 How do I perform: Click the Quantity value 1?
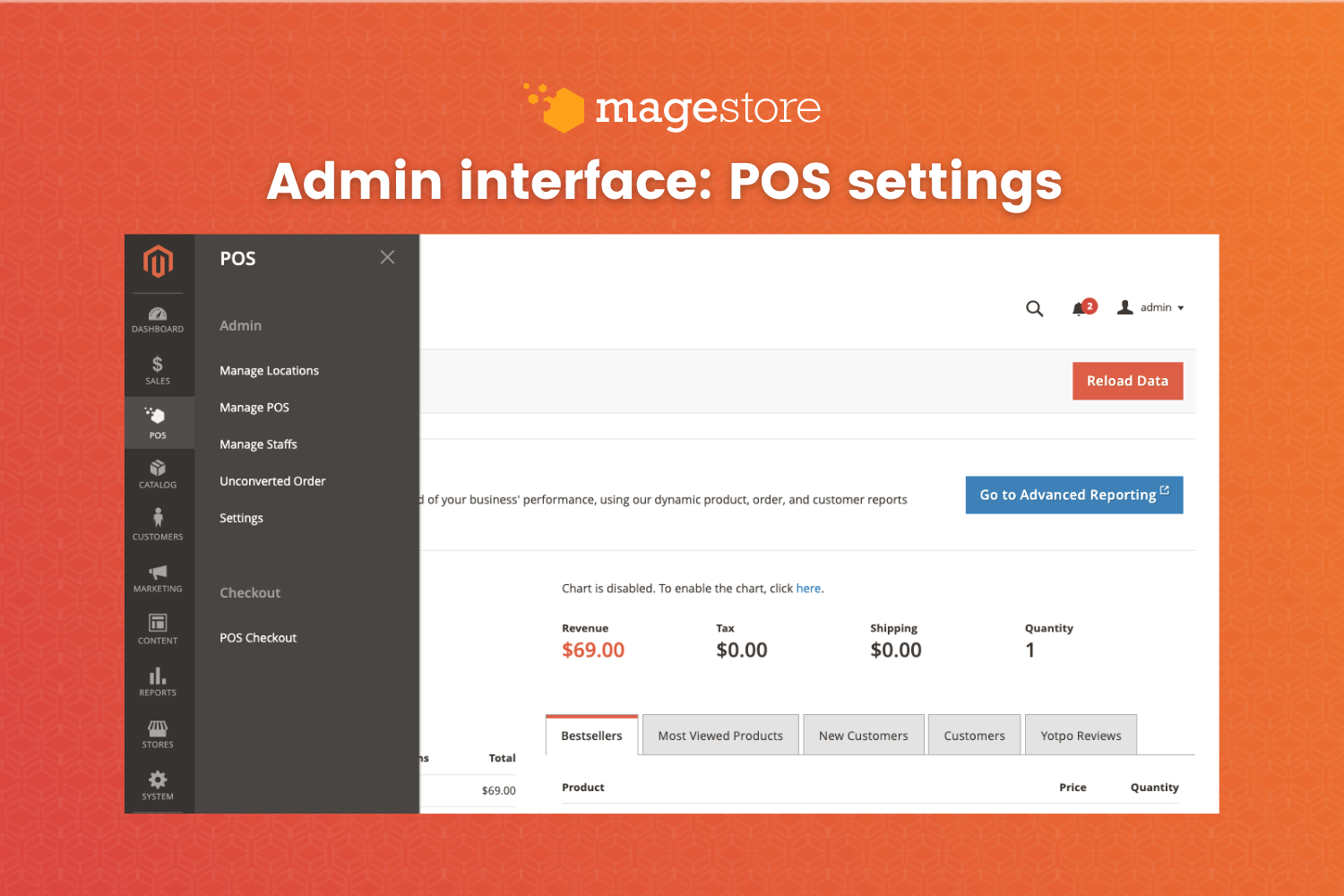click(x=1030, y=650)
